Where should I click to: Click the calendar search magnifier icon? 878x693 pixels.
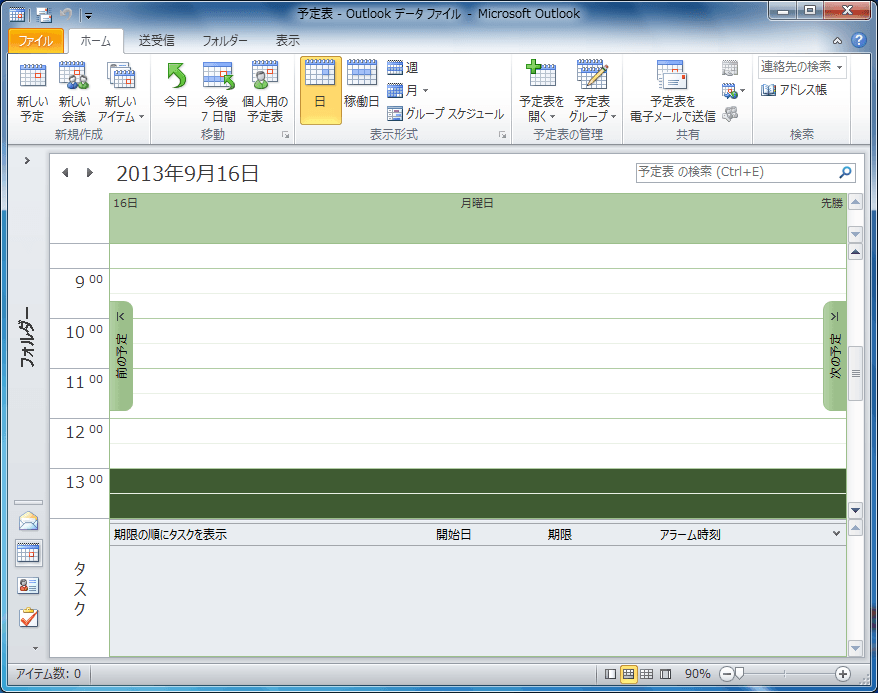click(845, 172)
